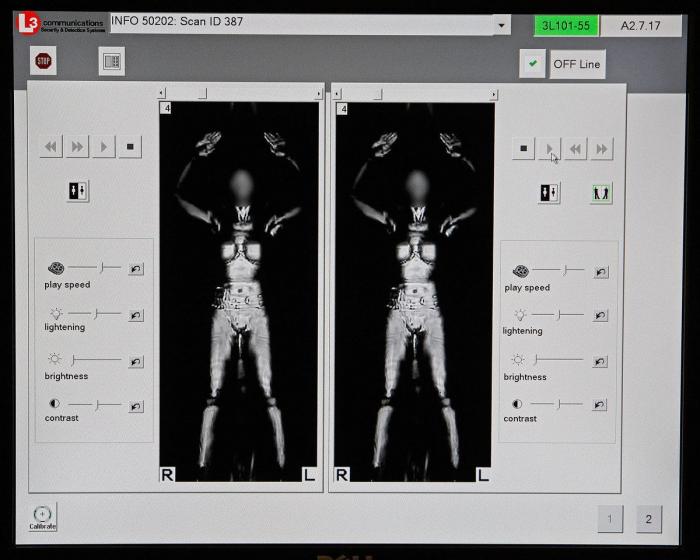Toggle the green checkmark next to OFF Line
This screenshot has height=560, width=700.
(x=532, y=64)
